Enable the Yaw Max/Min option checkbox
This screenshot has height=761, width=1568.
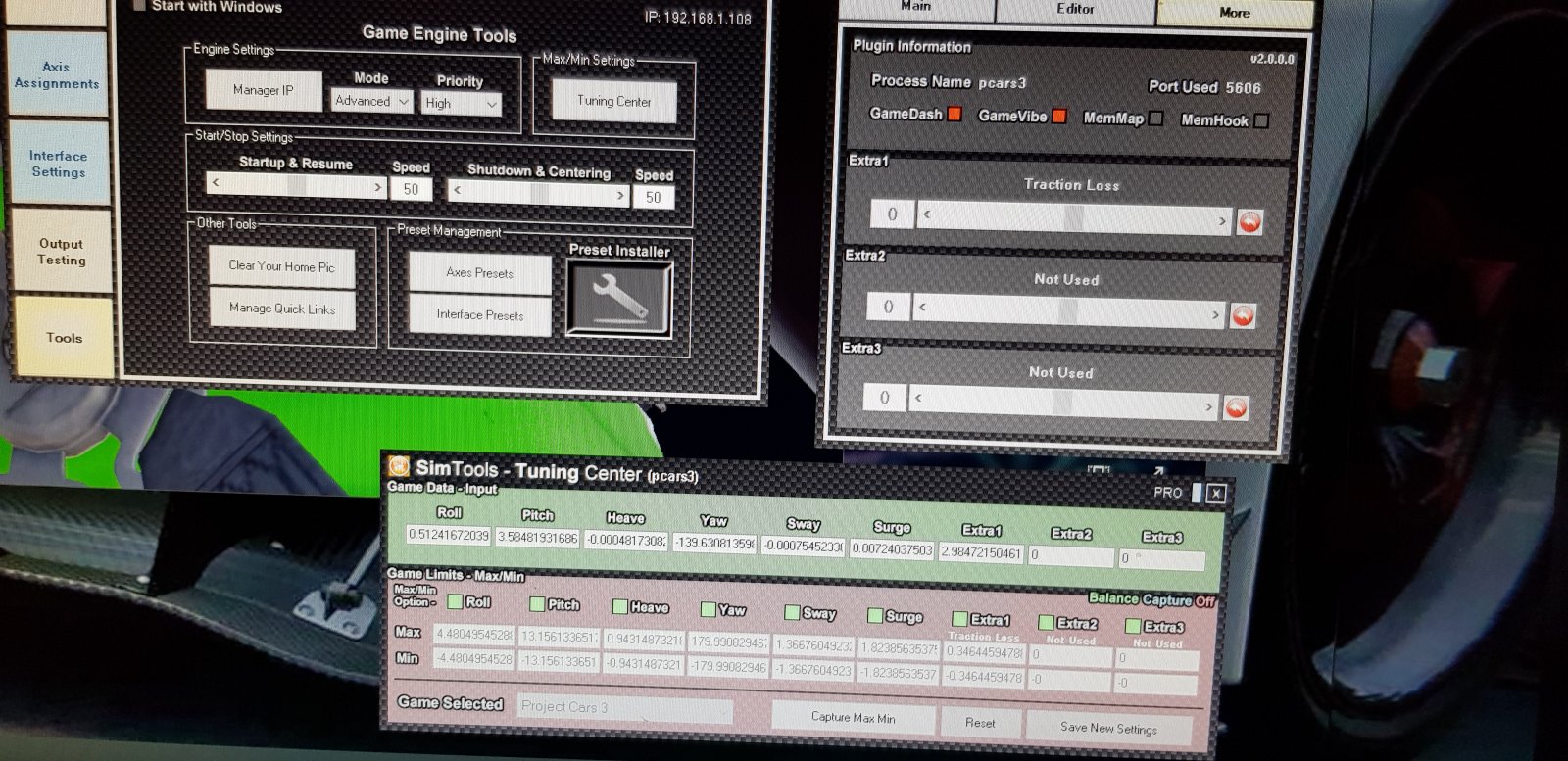(708, 609)
